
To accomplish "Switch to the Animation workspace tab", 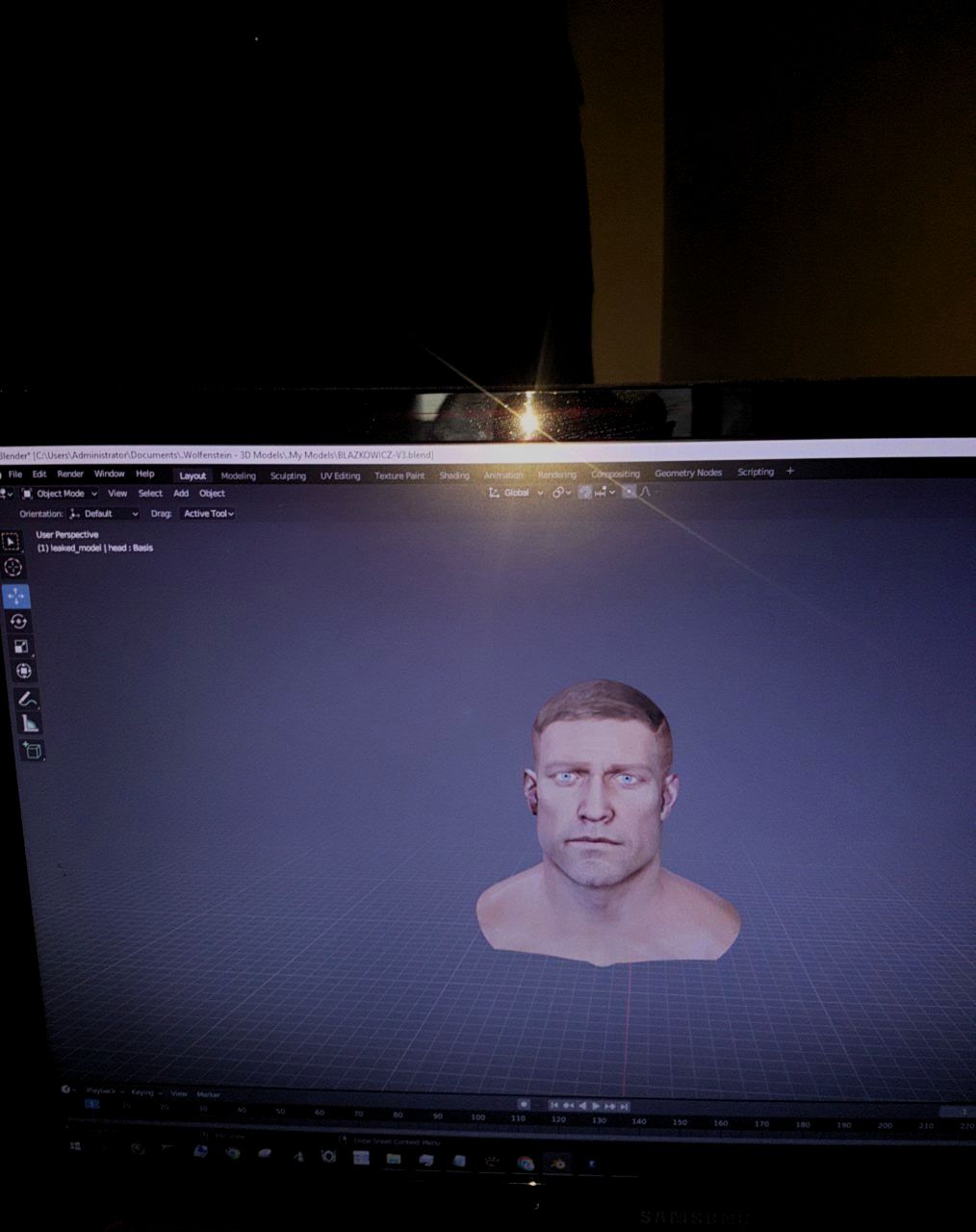I will (503, 475).
